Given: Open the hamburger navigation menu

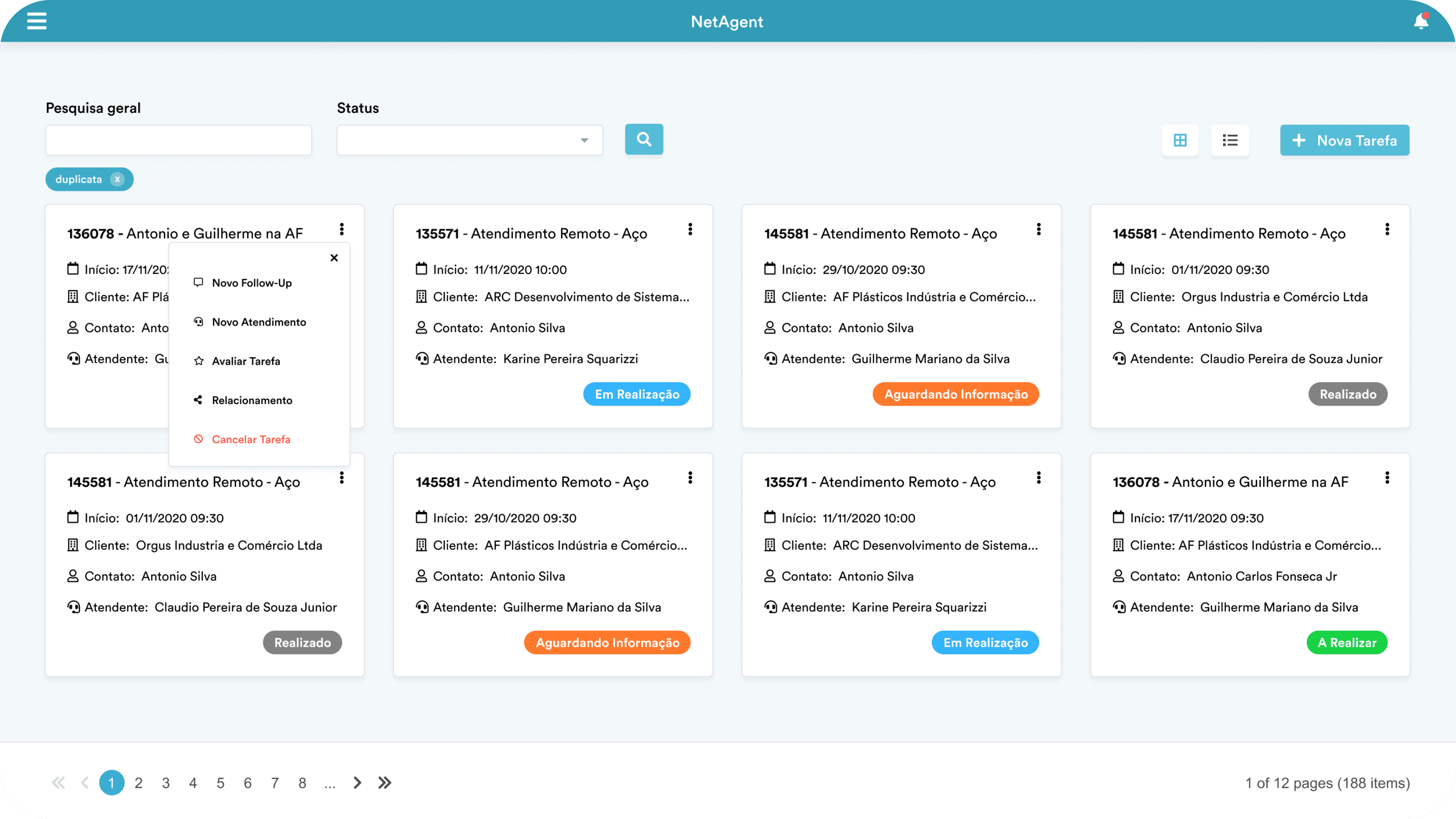Looking at the screenshot, I should tap(37, 21).
